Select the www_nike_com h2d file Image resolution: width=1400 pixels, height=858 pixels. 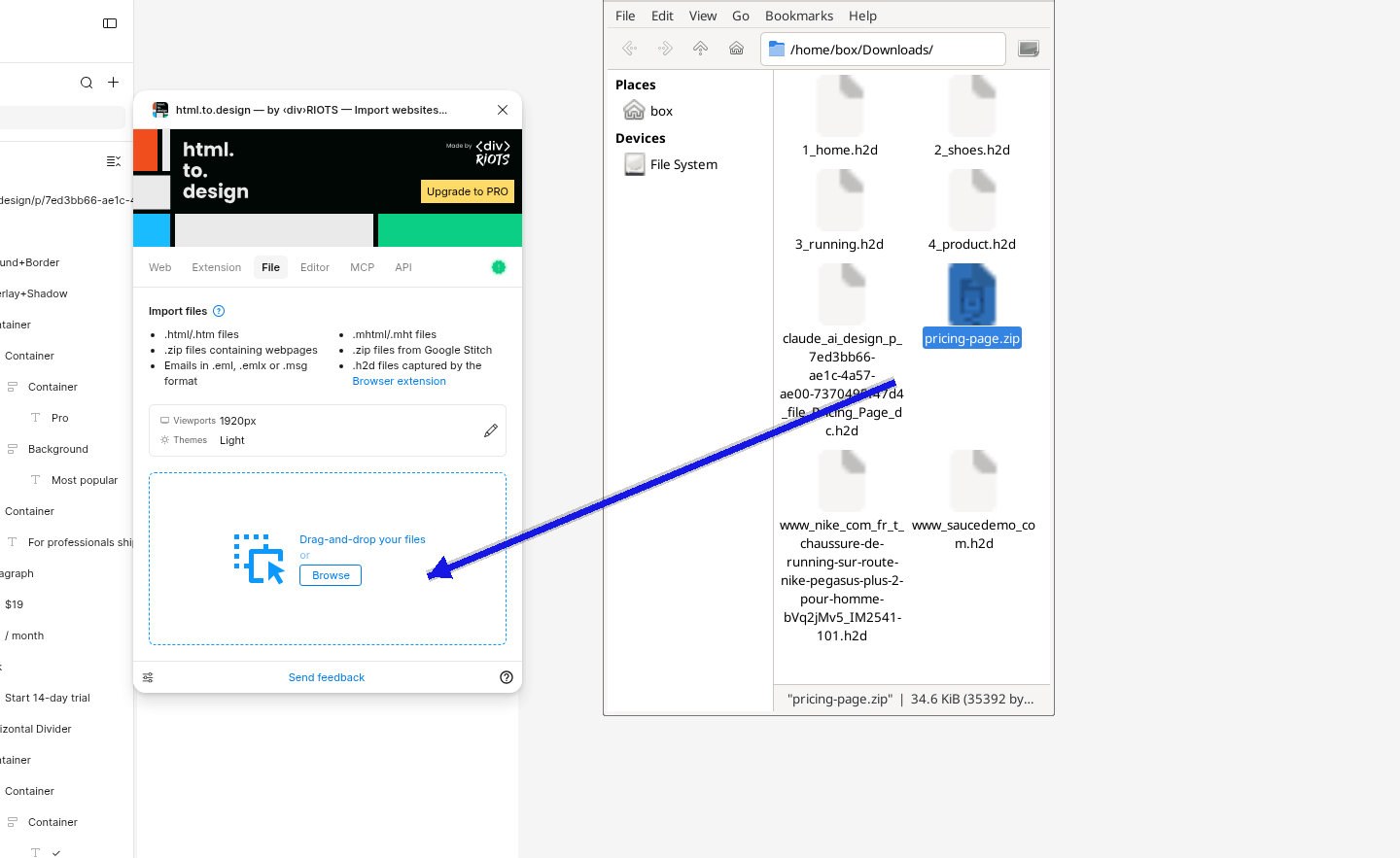click(842, 546)
